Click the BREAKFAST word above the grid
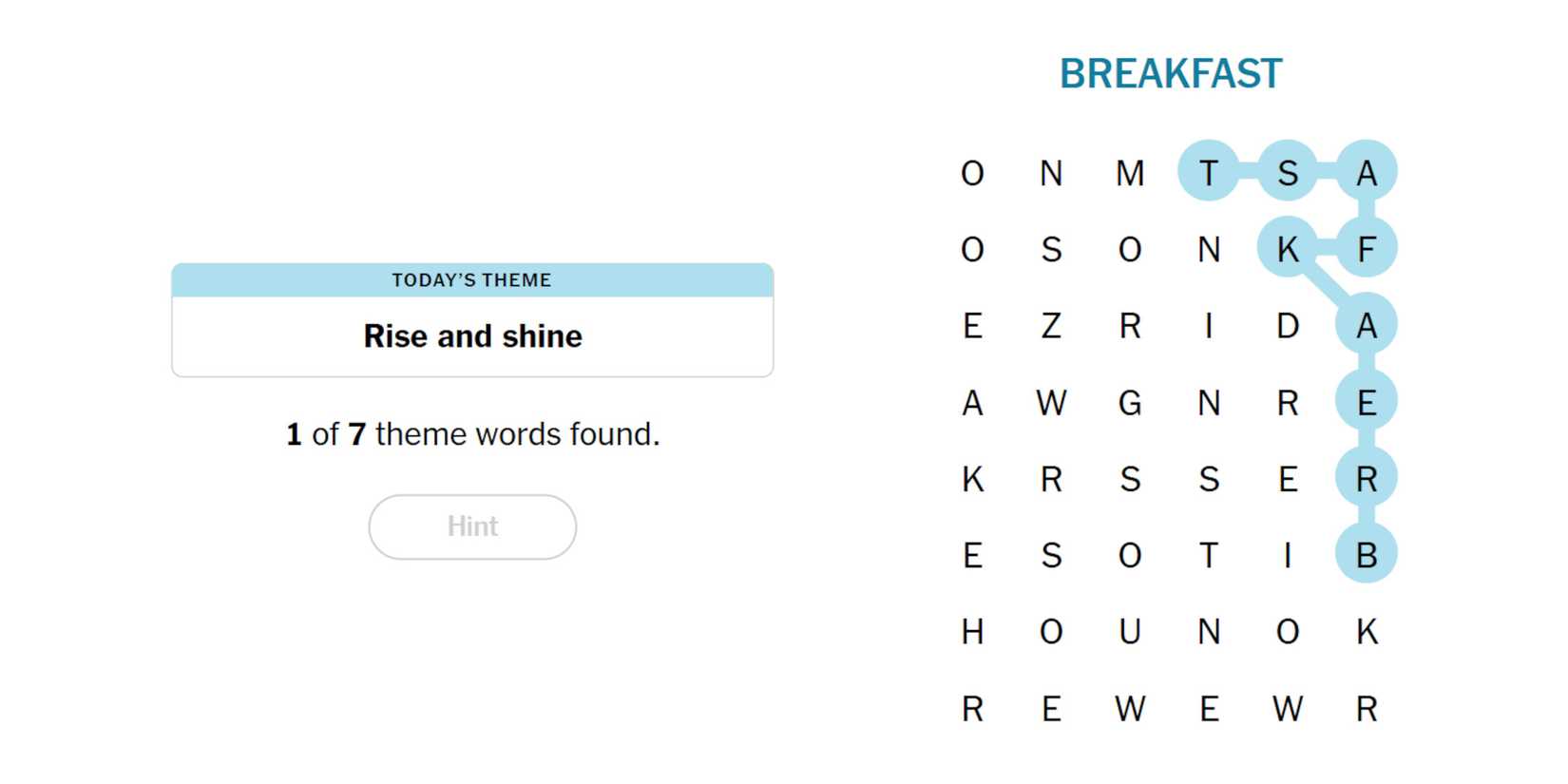 click(x=1170, y=74)
